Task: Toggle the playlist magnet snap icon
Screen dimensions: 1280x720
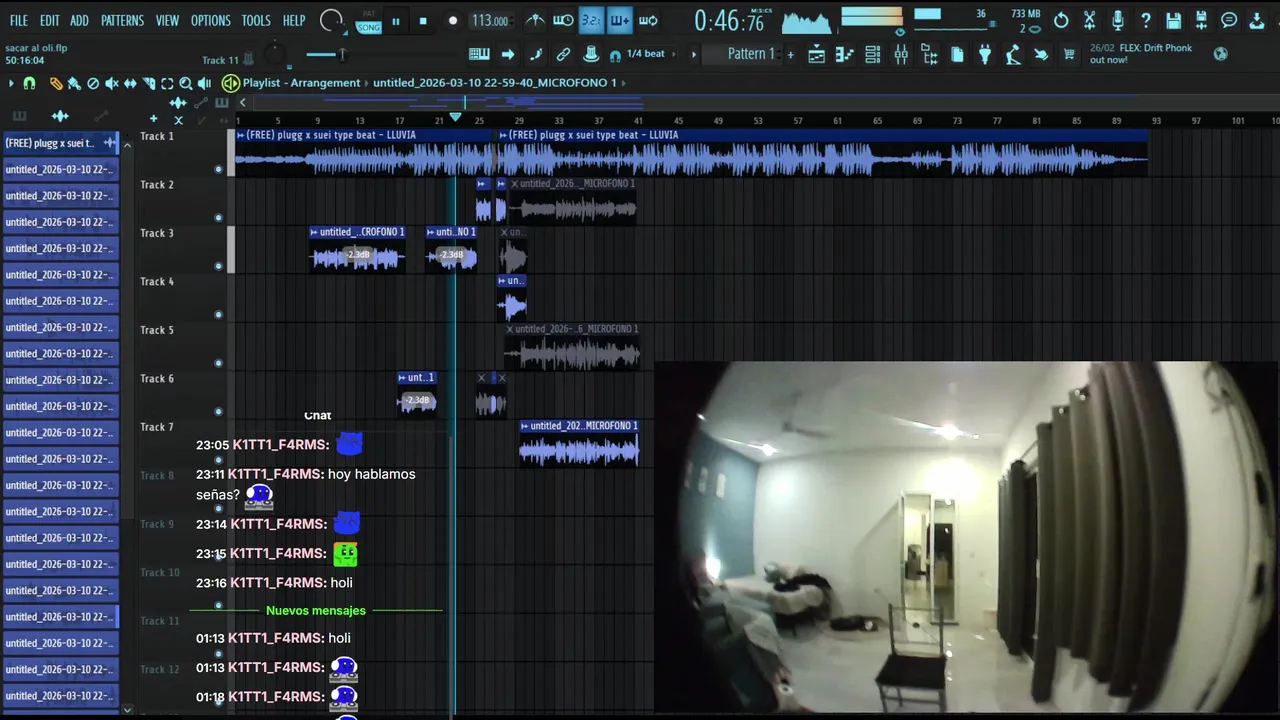Action: pyautogui.click(x=30, y=83)
